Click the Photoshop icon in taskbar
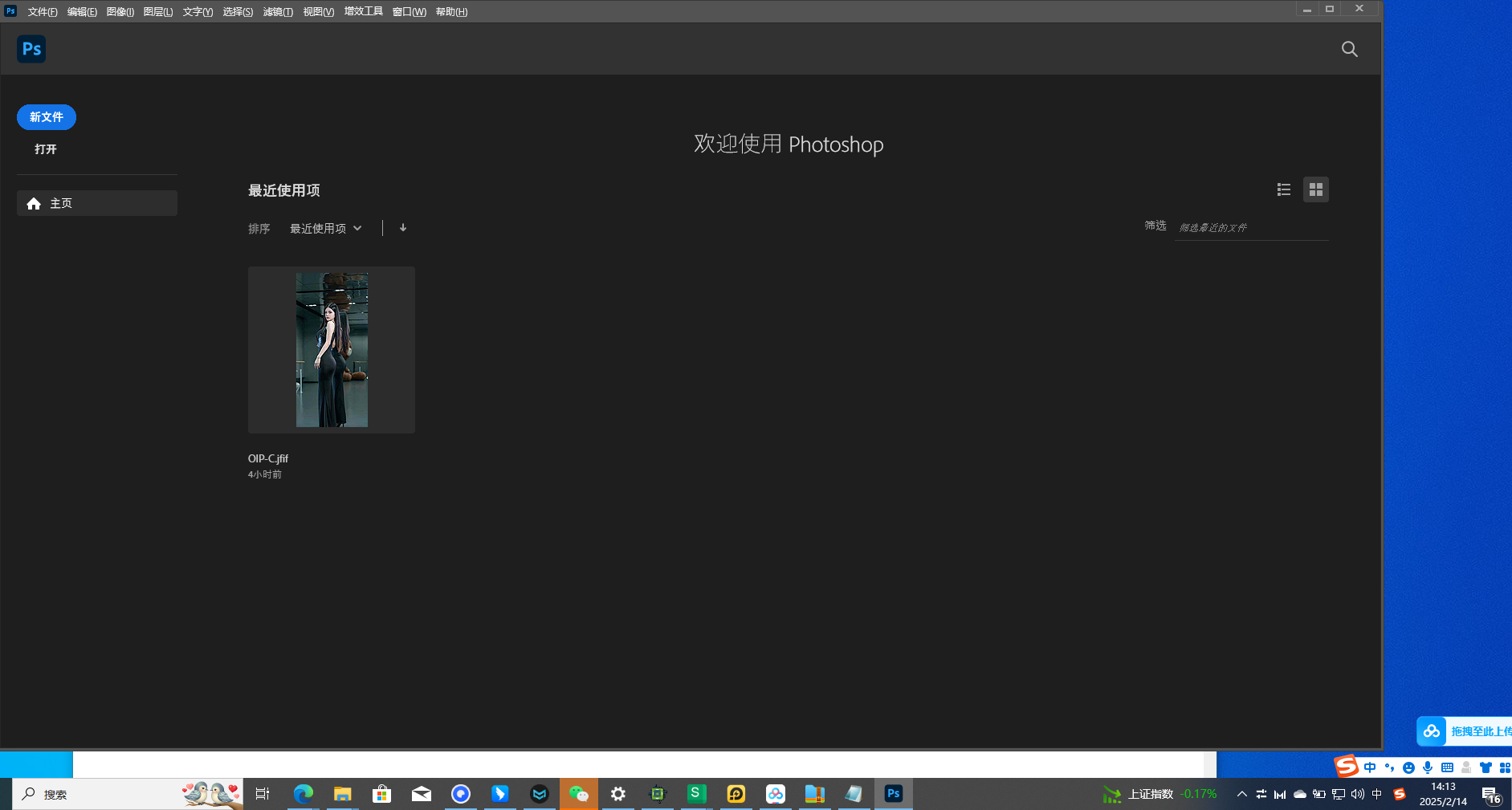 click(894, 794)
